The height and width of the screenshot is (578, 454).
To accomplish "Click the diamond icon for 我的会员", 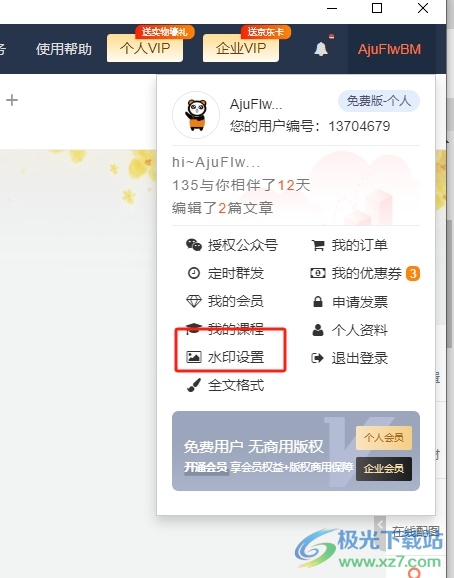I will click(x=194, y=301).
